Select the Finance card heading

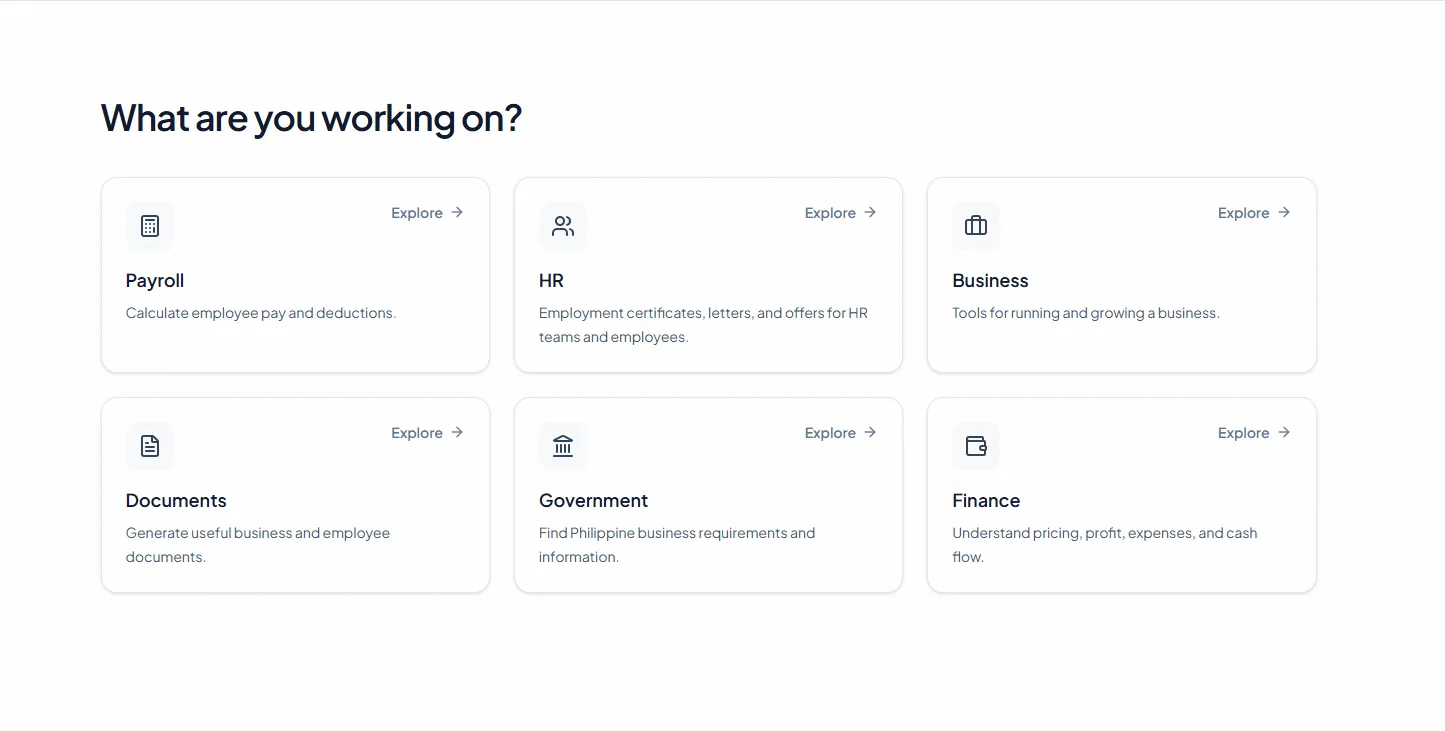986,501
